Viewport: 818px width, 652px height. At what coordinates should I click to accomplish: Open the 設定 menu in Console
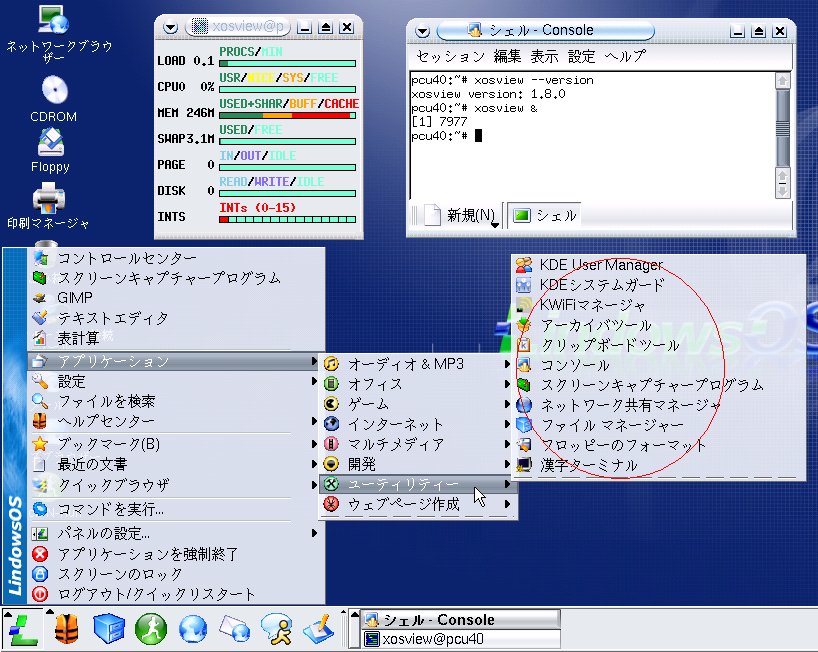[581, 56]
